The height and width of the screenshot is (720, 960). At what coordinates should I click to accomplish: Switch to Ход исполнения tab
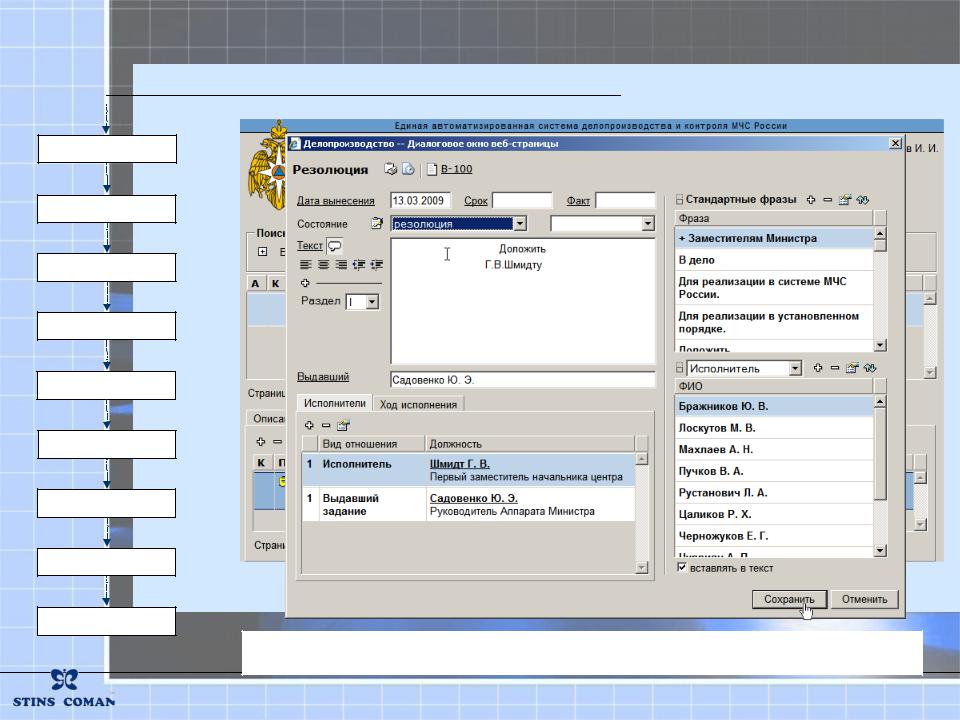[418, 405]
